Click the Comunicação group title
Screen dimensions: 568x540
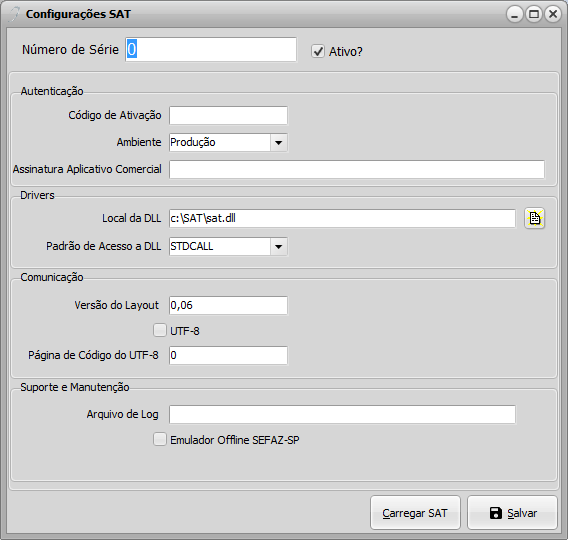pos(52,277)
